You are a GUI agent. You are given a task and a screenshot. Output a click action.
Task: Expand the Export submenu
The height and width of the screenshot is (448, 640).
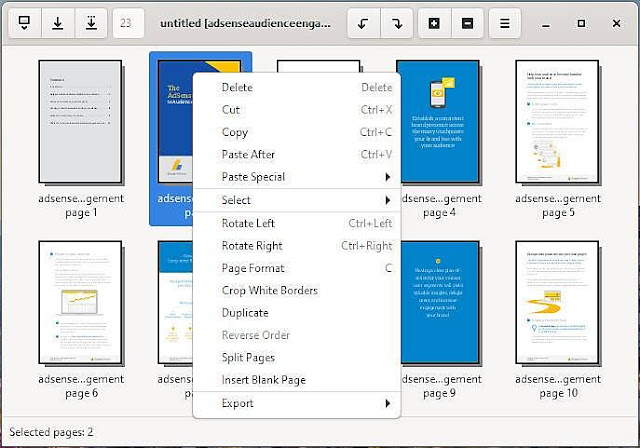(297, 403)
